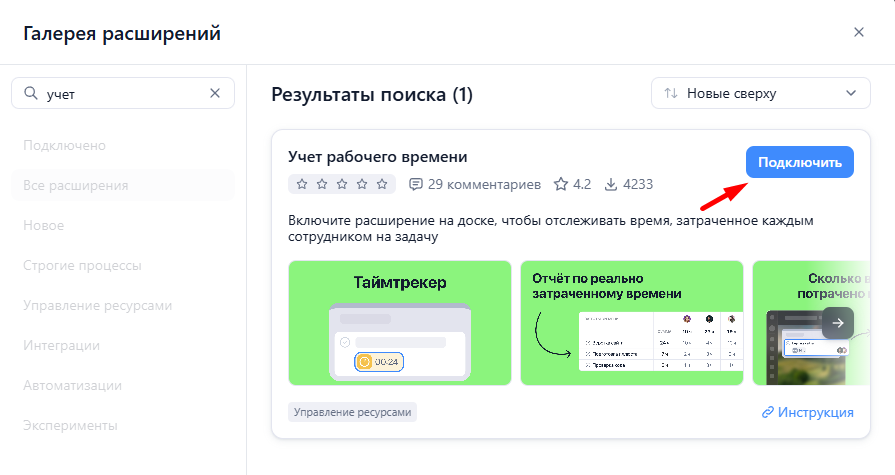Click the 4233 downloads icon

[x=609, y=185]
